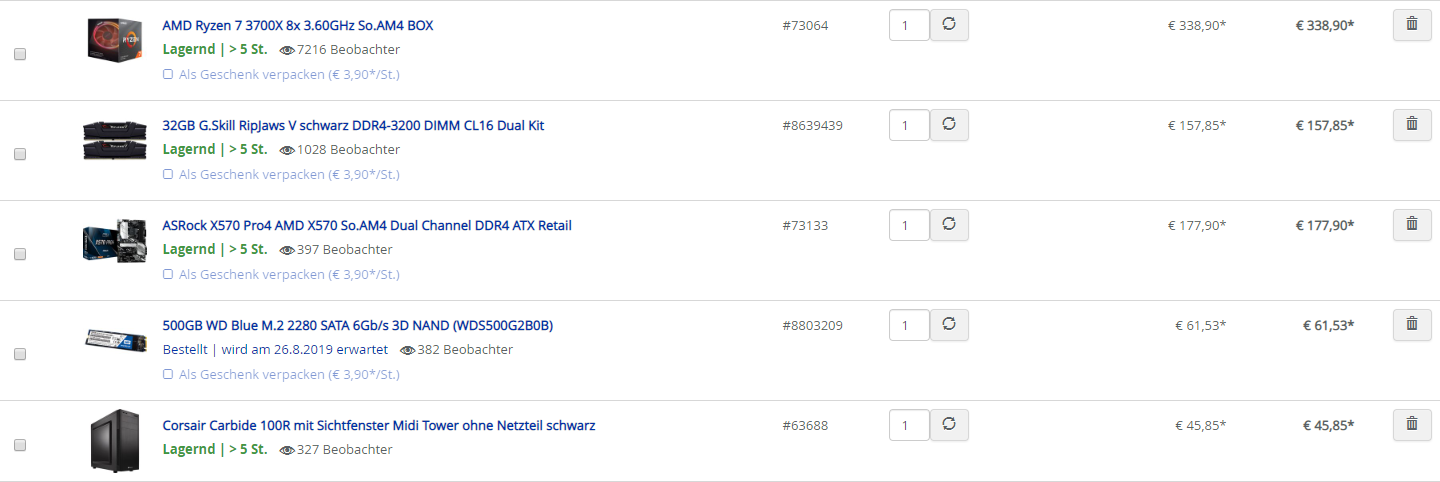Select the Corsair Carbide 100R row checkbox
The height and width of the screenshot is (482, 1440).
[20, 445]
